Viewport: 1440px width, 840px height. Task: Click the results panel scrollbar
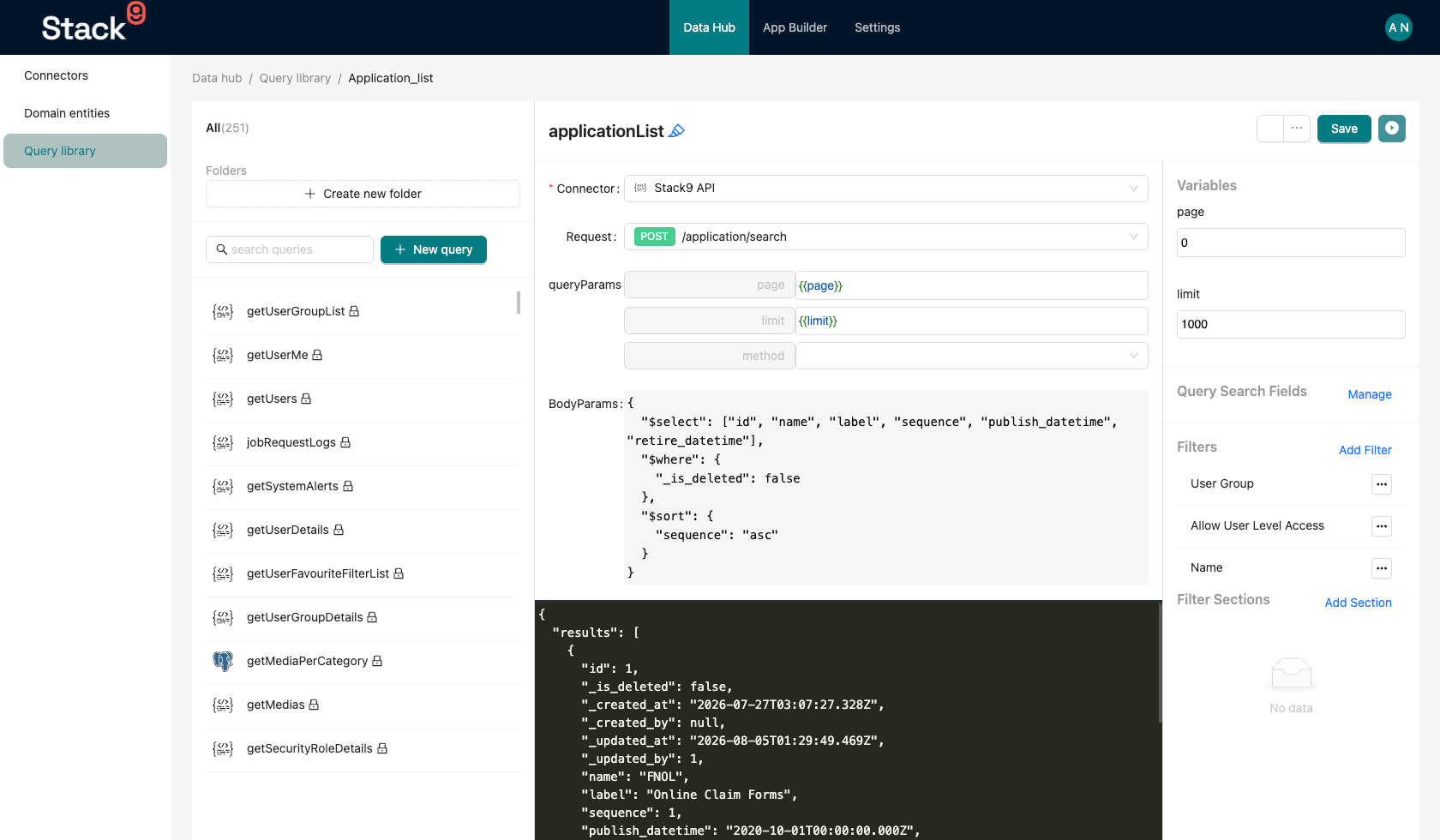[x=1160, y=662]
